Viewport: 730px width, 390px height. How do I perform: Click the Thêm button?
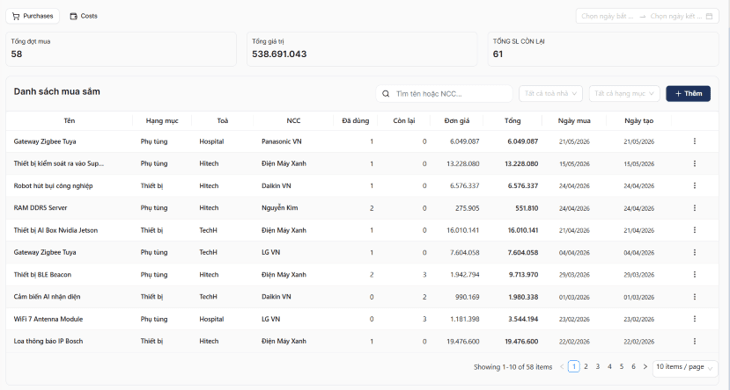[688, 94]
